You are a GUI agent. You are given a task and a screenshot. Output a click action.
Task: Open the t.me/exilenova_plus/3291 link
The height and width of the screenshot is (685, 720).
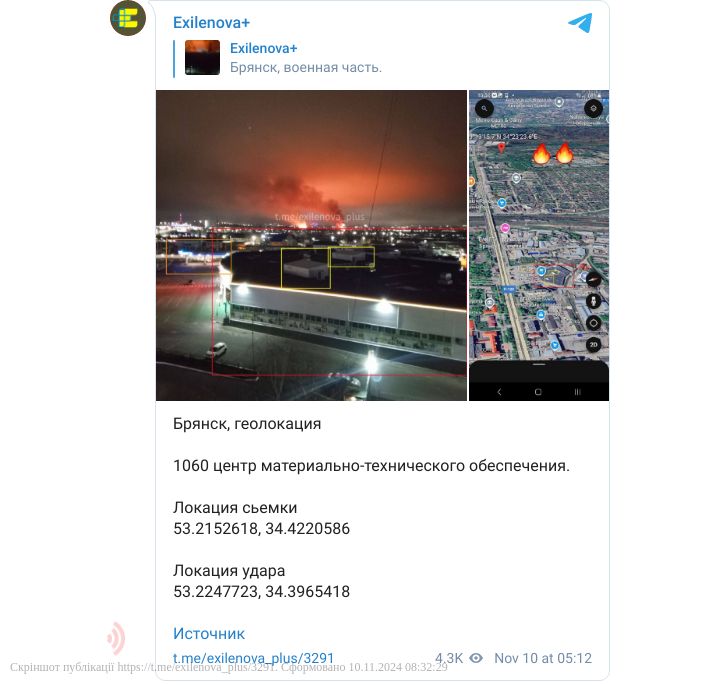click(x=253, y=658)
